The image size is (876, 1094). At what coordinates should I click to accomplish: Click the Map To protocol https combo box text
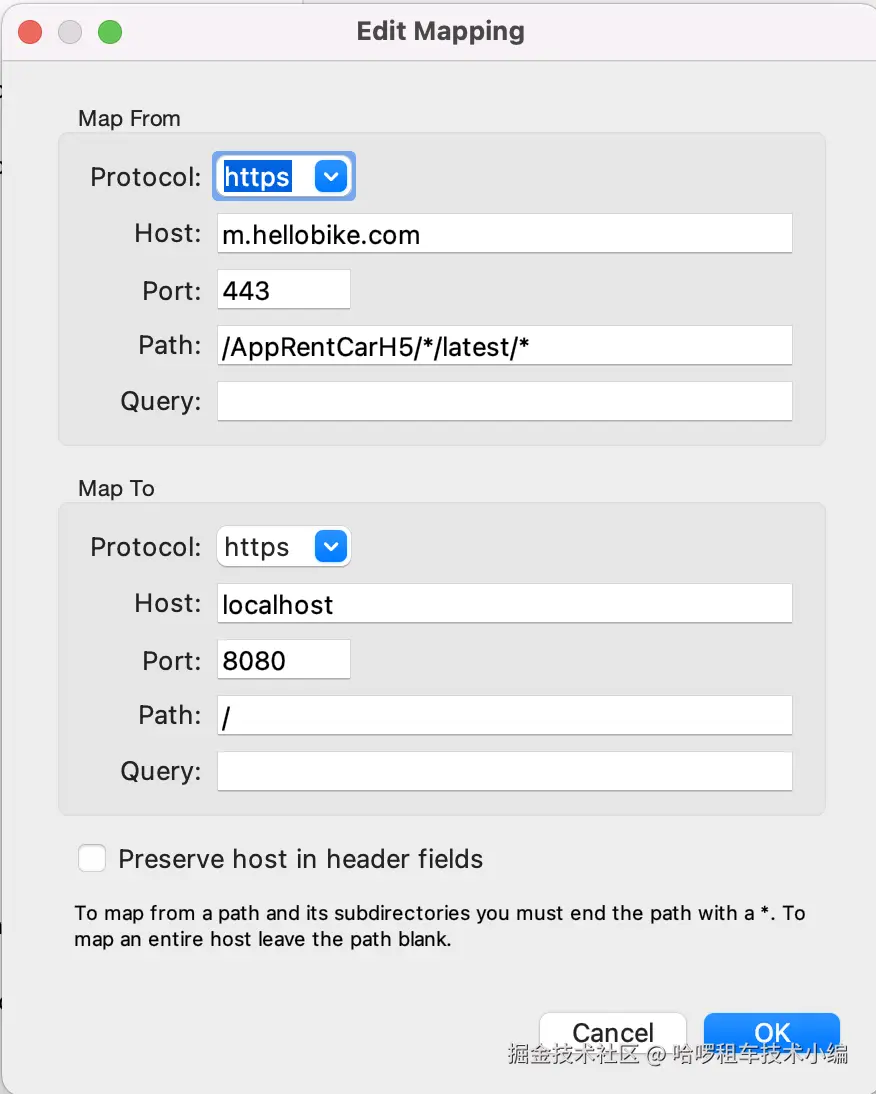(x=260, y=547)
